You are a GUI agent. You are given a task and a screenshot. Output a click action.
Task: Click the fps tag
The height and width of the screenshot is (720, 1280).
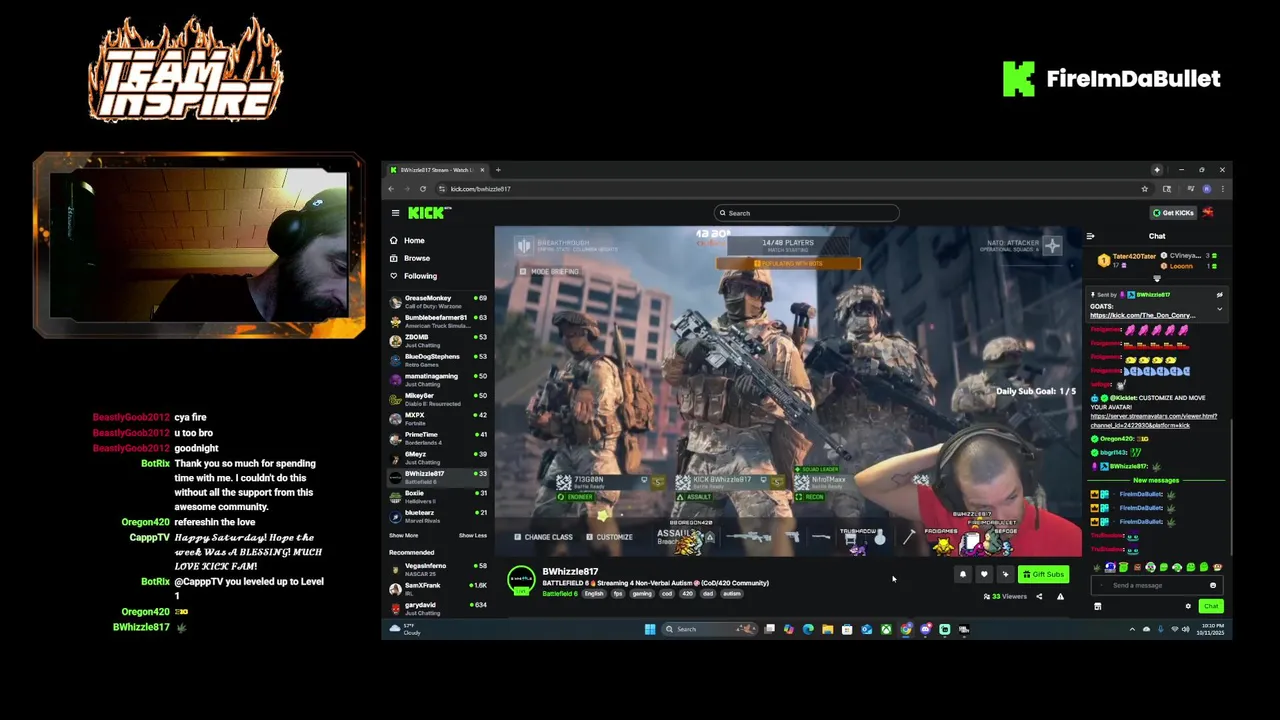click(x=618, y=594)
